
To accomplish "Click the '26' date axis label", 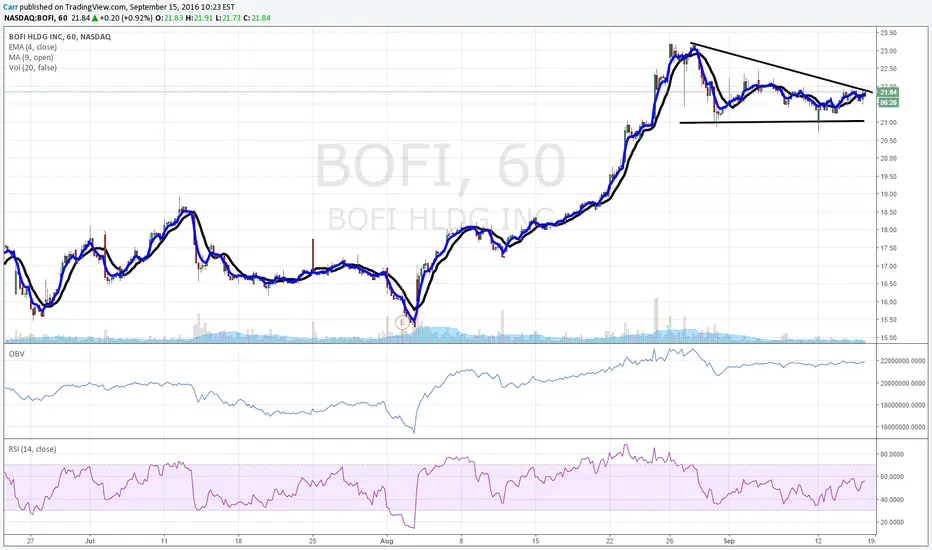I will tap(670, 541).
